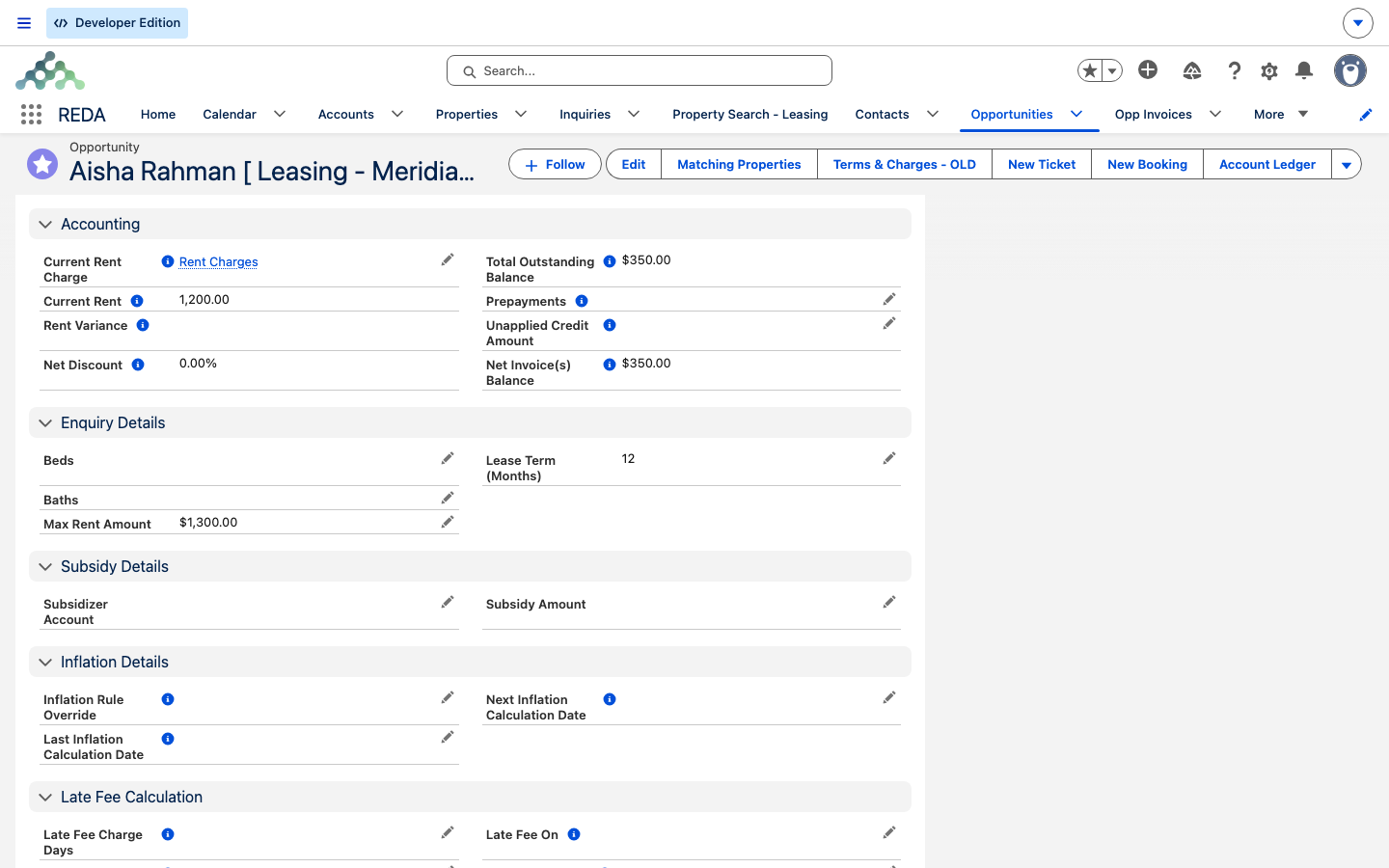Open the Inquiries tab
The image size is (1389, 868).
tap(585, 114)
